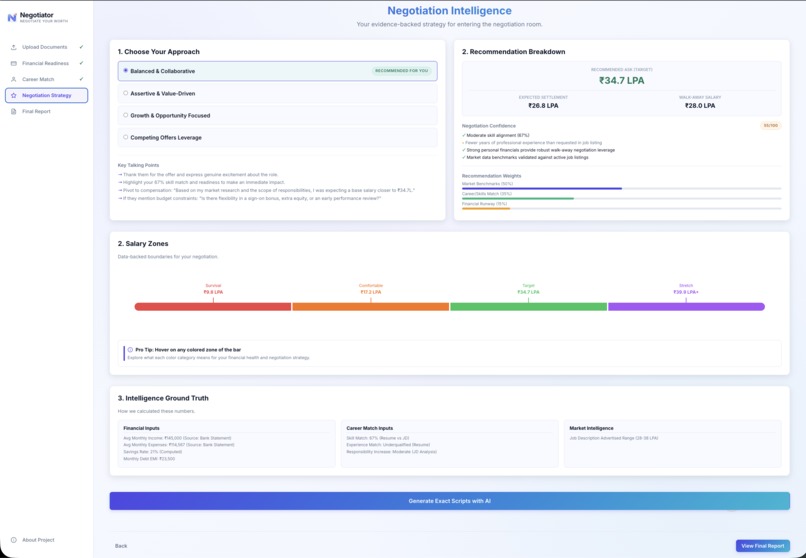The image size is (806, 558).
Task: Click the Target ₹34.7 LPA zone label
Action: 528,289
